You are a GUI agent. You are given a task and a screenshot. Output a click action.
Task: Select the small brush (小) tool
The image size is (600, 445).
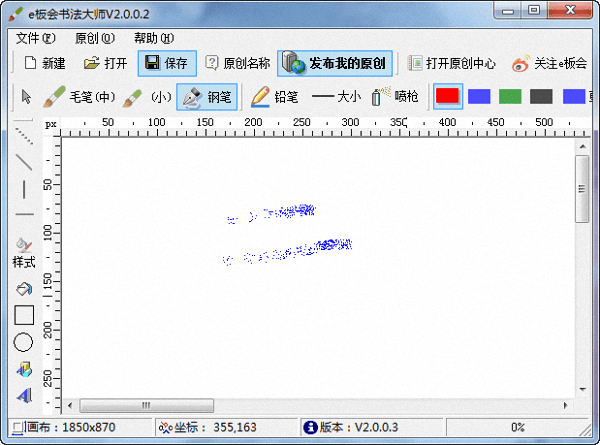pos(147,97)
